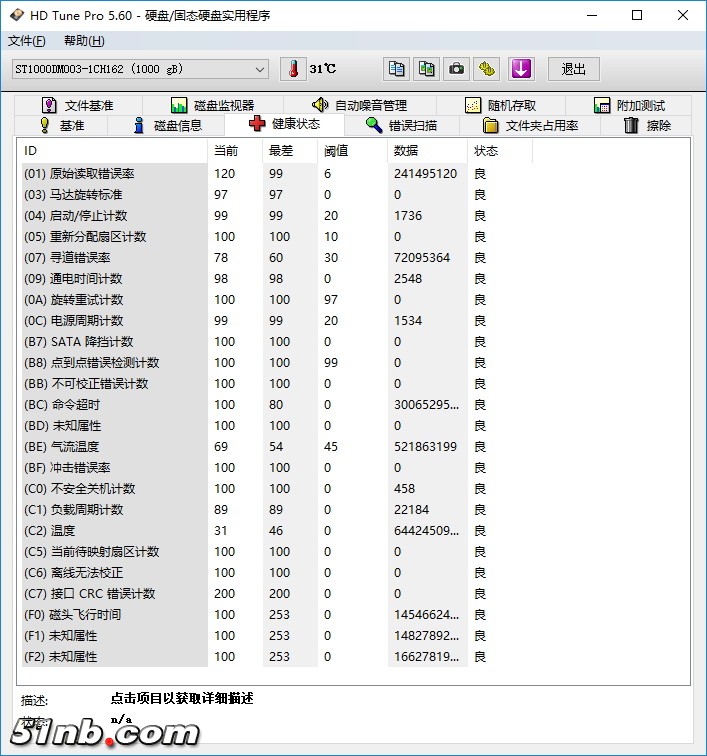The height and width of the screenshot is (756, 707).
Task: Select row (BB) 不可校正错误计数
Action: coord(277,384)
